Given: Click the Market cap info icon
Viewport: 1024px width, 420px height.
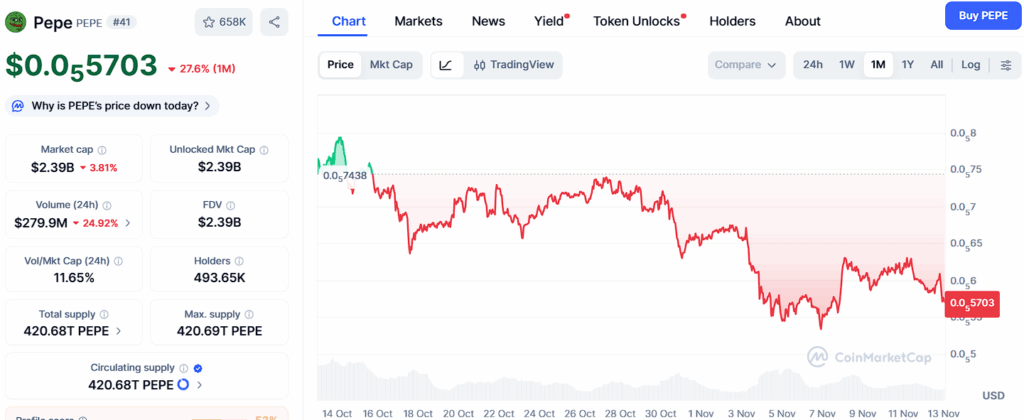Looking at the screenshot, I should [102, 150].
